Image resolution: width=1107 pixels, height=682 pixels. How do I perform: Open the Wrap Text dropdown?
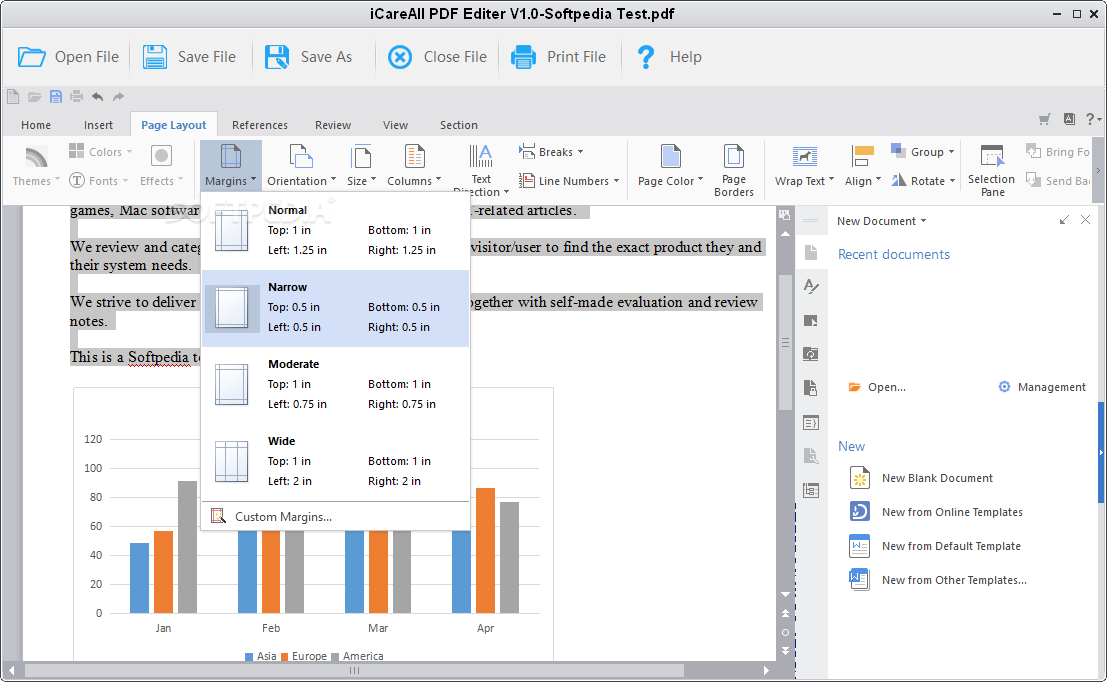[804, 181]
